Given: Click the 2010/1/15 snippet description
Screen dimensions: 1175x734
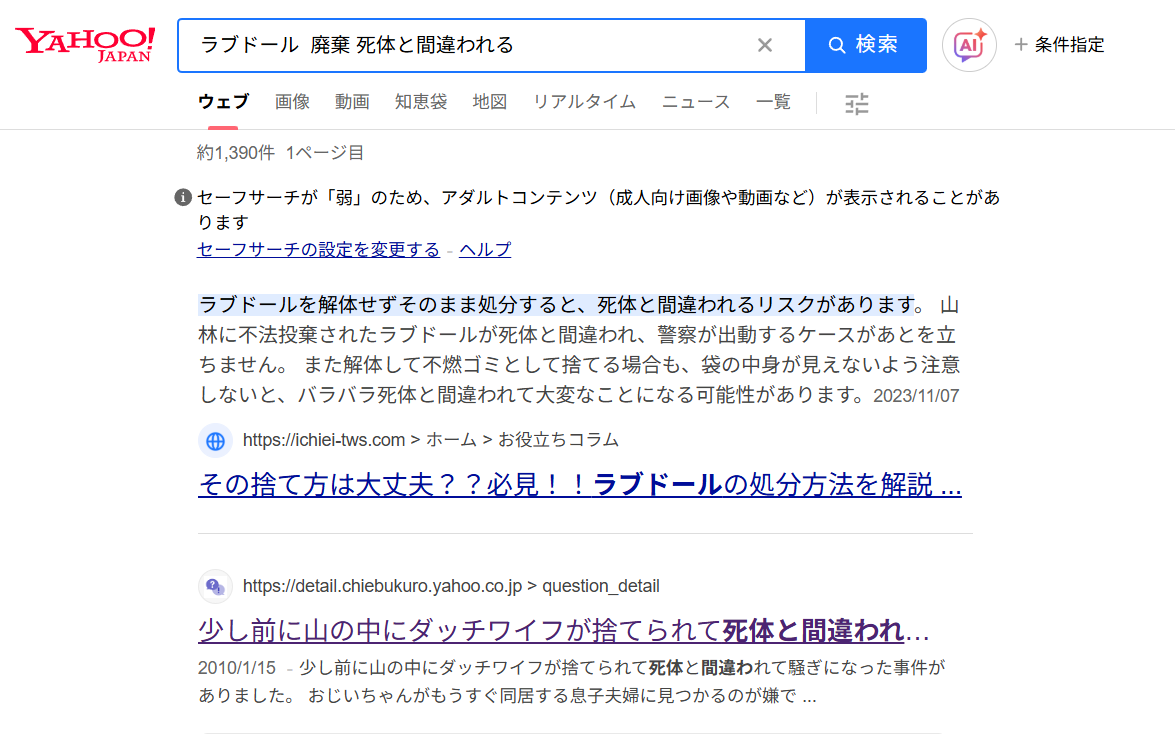Looking at the screenshot, I should coord(571,682).
